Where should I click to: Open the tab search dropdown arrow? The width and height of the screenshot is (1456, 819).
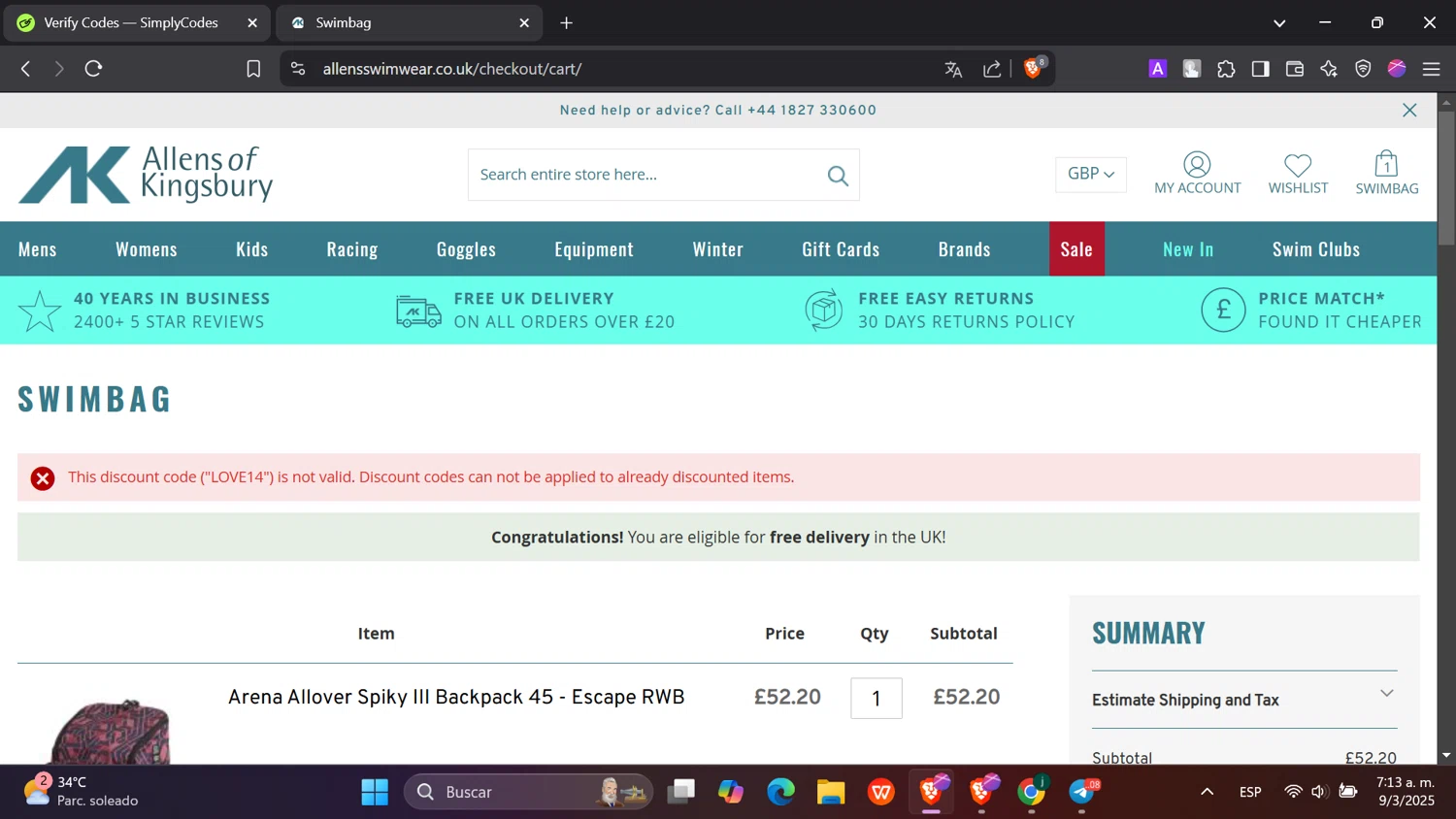tap(1279, 23)
